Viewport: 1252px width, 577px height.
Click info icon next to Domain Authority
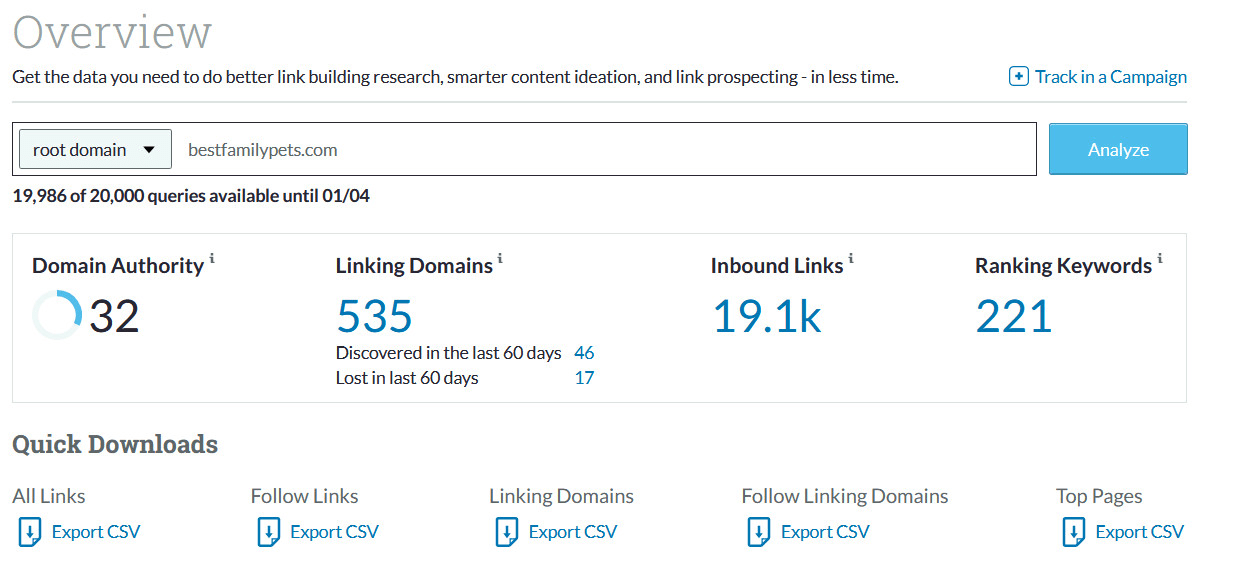click(x=212, y=259)
